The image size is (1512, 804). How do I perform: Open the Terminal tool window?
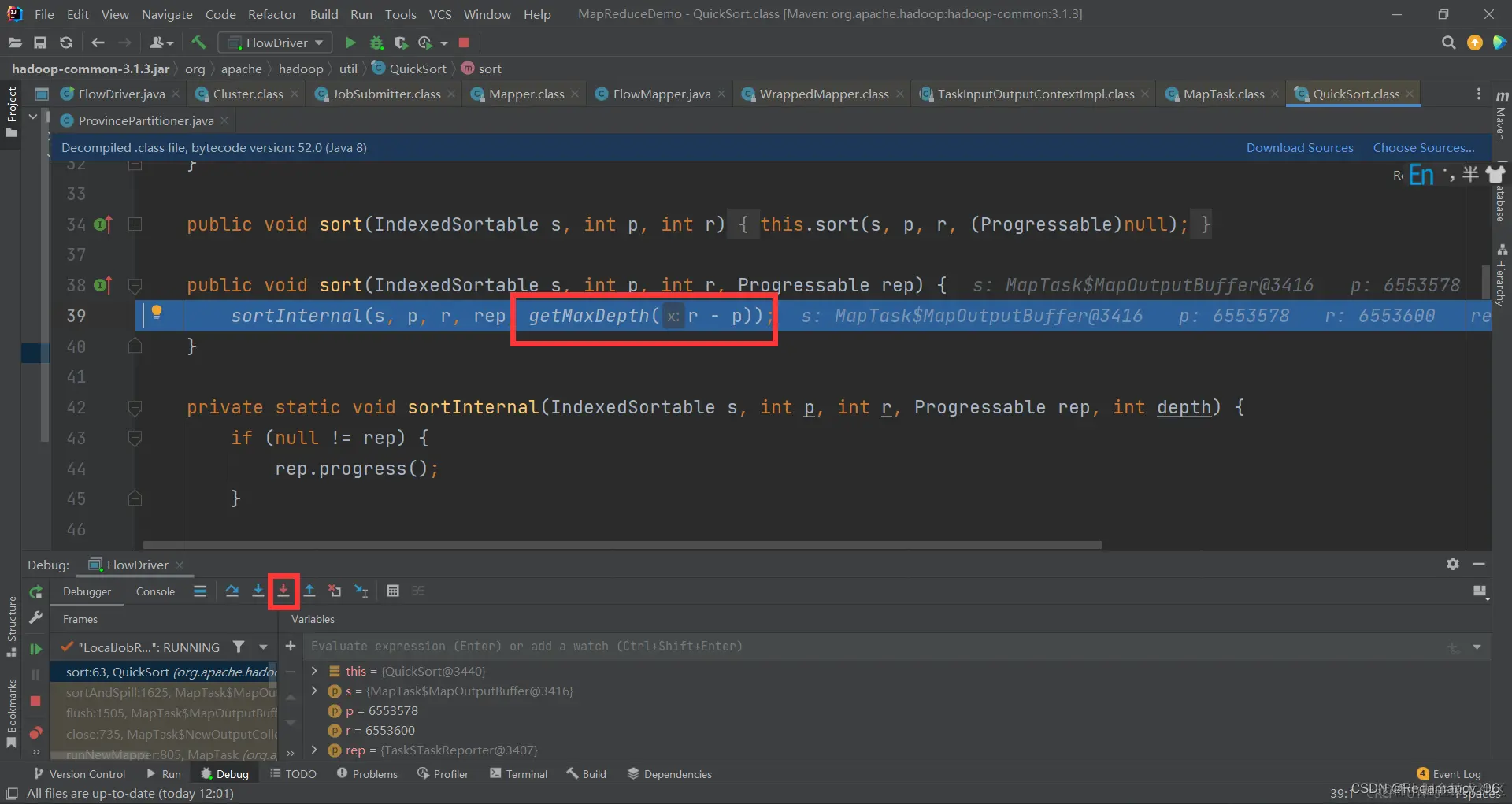pos(518,774)
